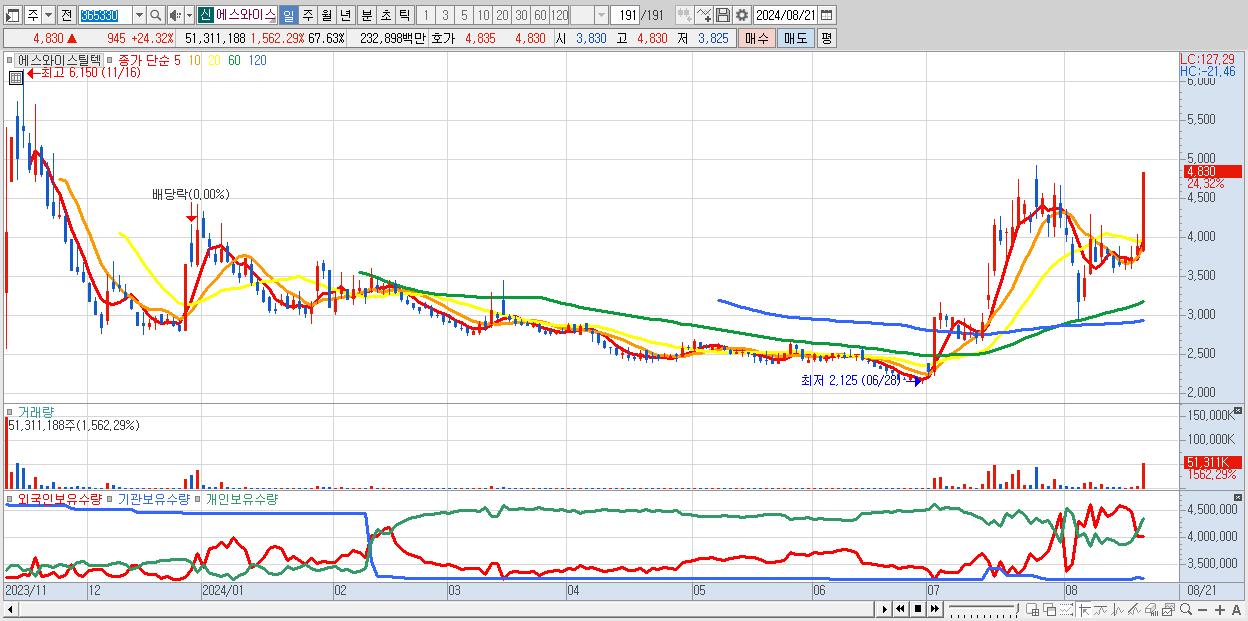The image size is (1248, 621).
Task: Select the 일 daily period
Action: pyautogui.click(x=288, y=15)
